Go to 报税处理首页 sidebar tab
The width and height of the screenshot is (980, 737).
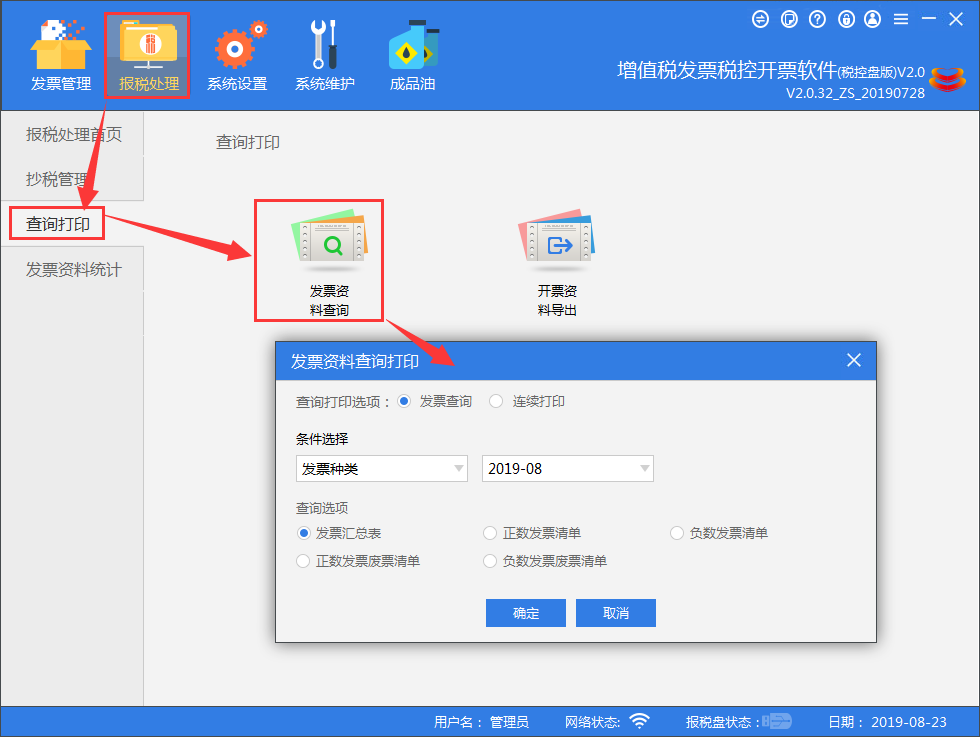pos(73,134)
